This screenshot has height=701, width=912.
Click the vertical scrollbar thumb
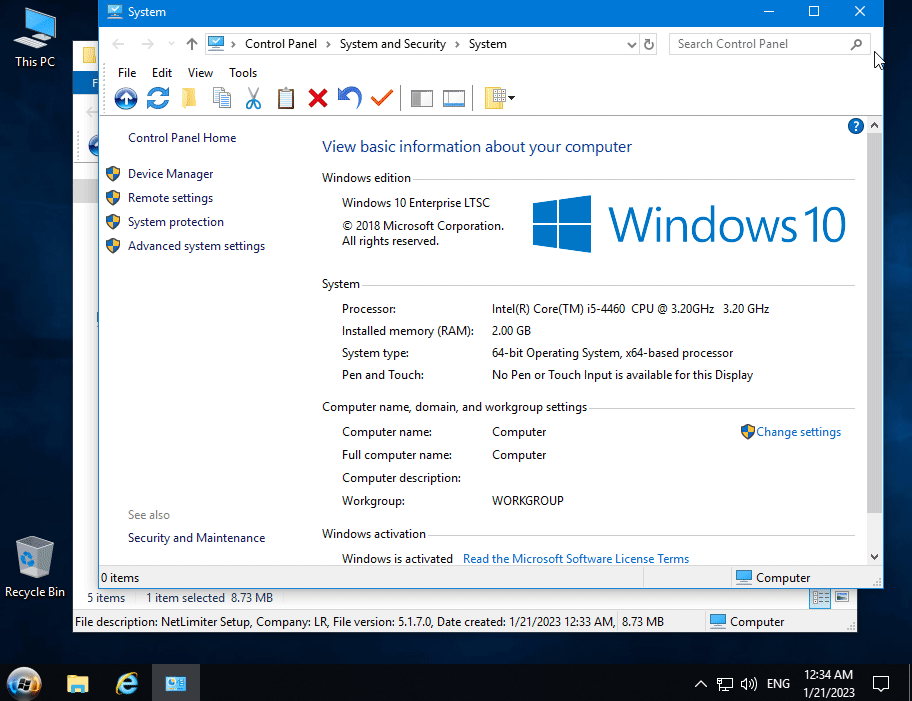(x=874, y=322)
